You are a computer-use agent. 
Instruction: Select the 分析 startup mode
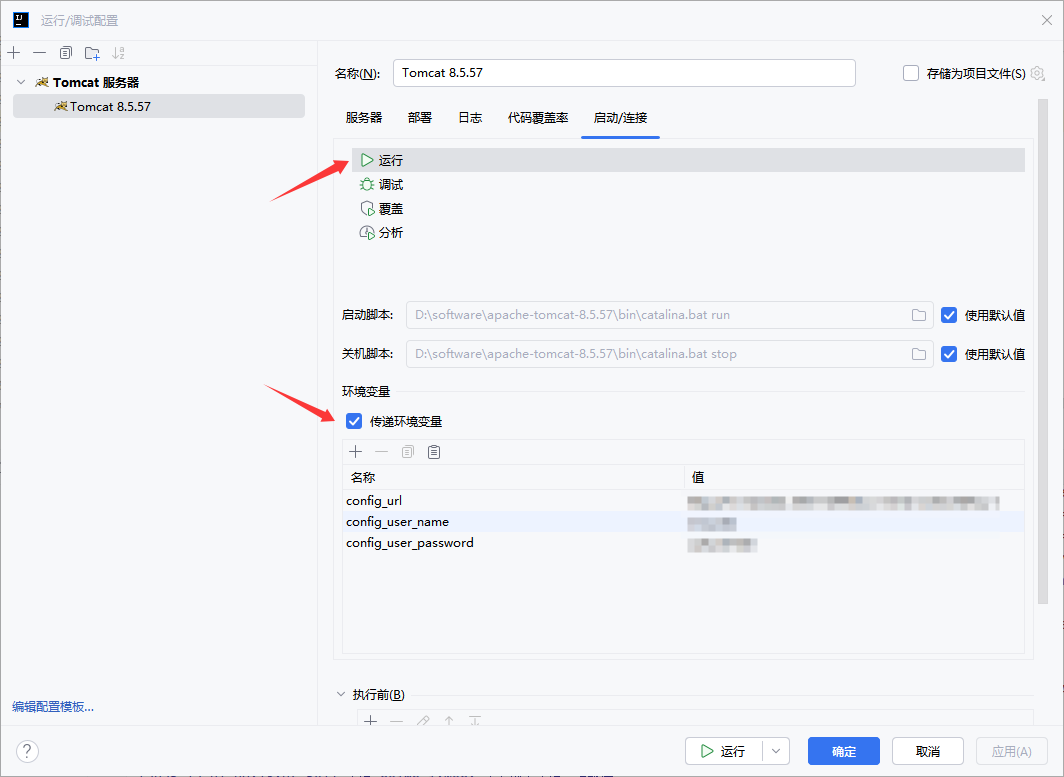pyautogui.click(x=688, y=233)
